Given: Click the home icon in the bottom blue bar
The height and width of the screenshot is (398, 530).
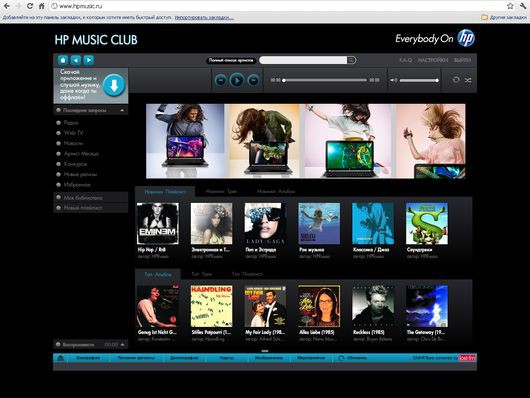Looking at the screenshot, I should tap(61, 358).
